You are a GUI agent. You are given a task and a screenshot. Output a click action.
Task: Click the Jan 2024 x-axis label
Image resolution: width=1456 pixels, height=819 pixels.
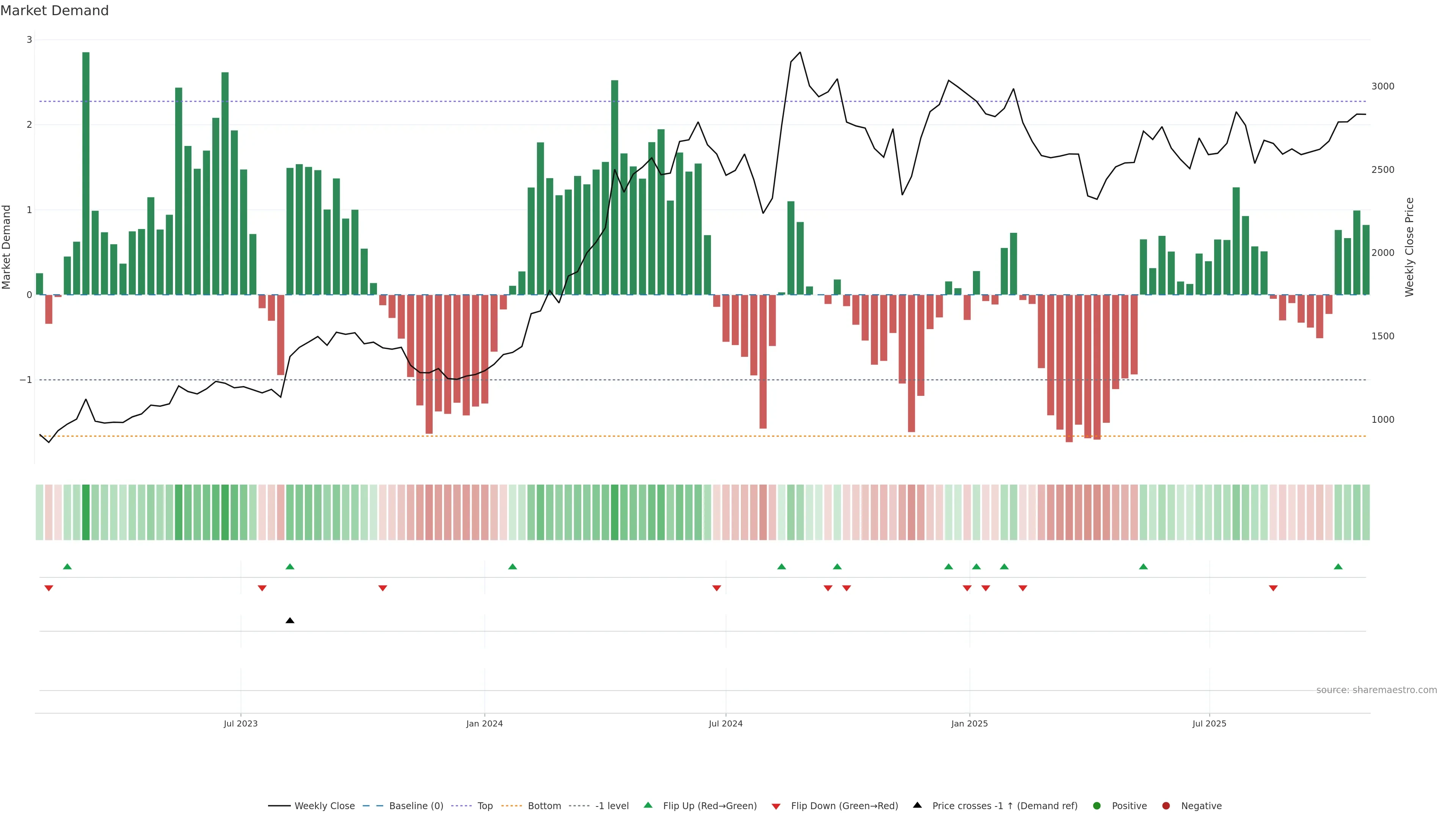tap(485, 723)
